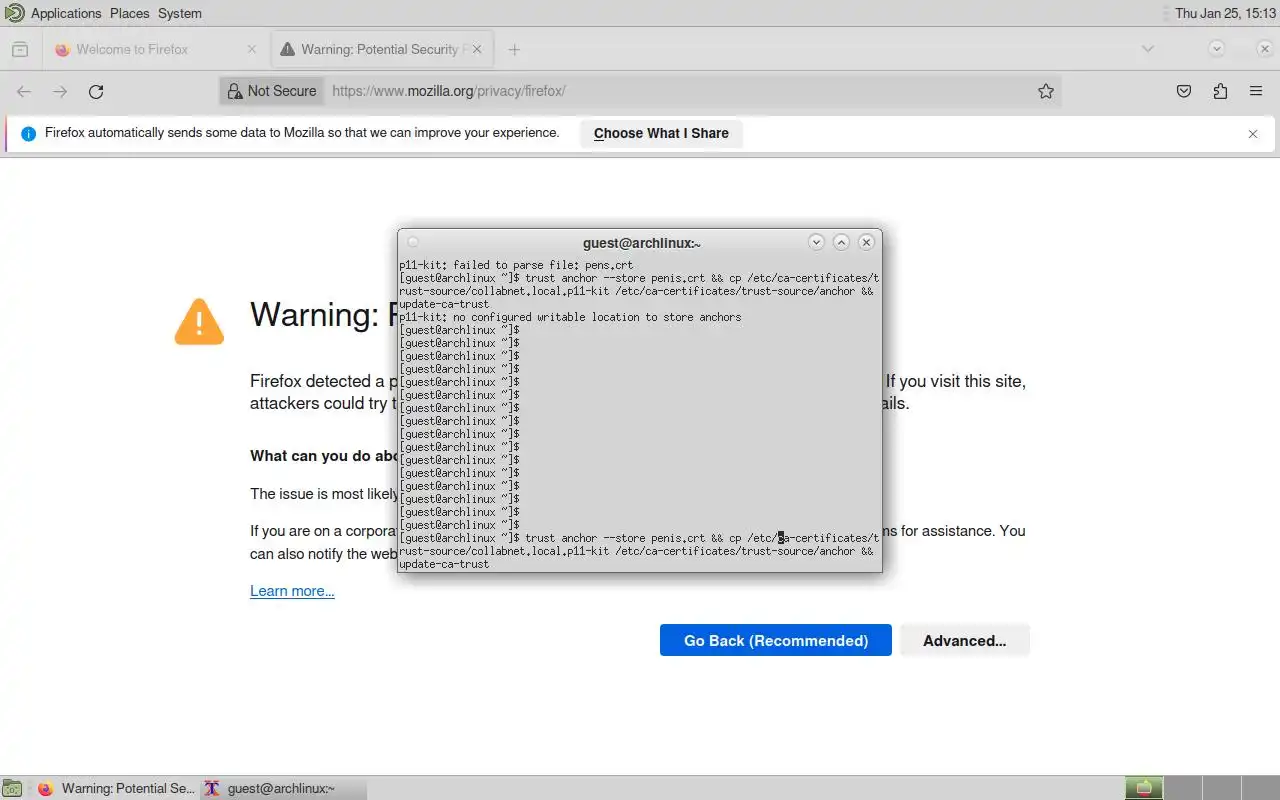
Task: Click the 'failed to parse file' terminal line
Action: [x=516, y=265]
